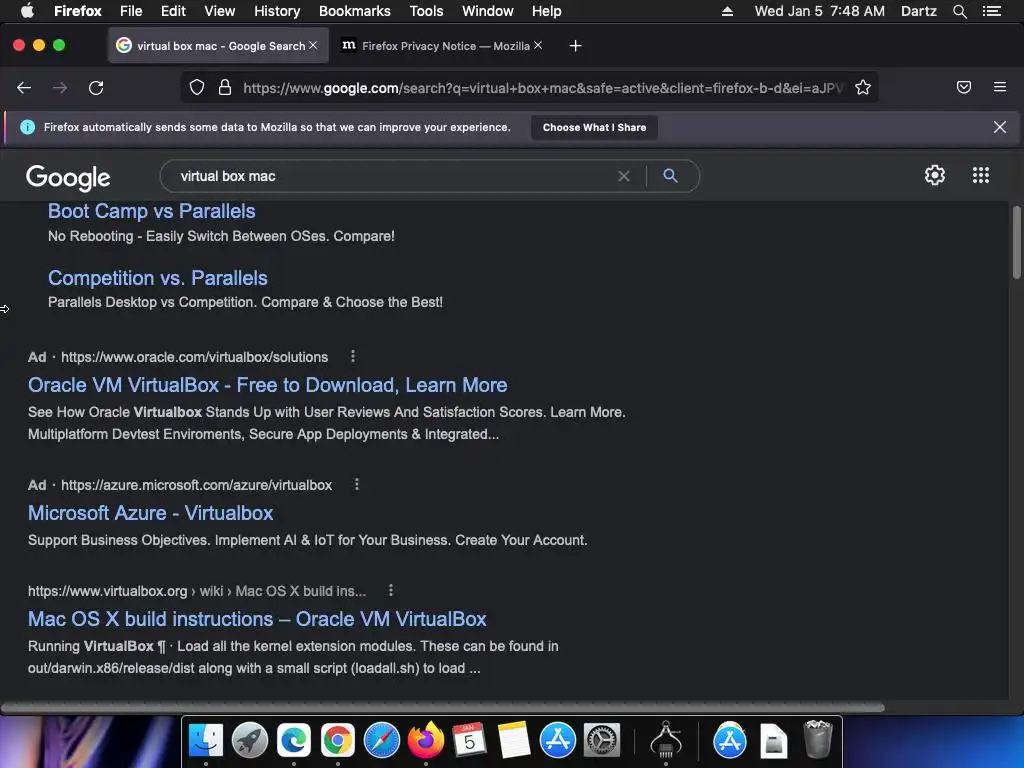This screenshot has width=1024, height=768.
Task: Open Calendar from the dock
Action: click(x=470, y=741)
